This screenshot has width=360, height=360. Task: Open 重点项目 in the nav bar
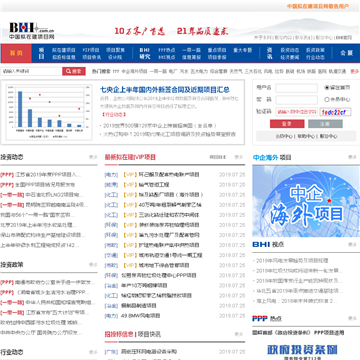coord(217,50)
